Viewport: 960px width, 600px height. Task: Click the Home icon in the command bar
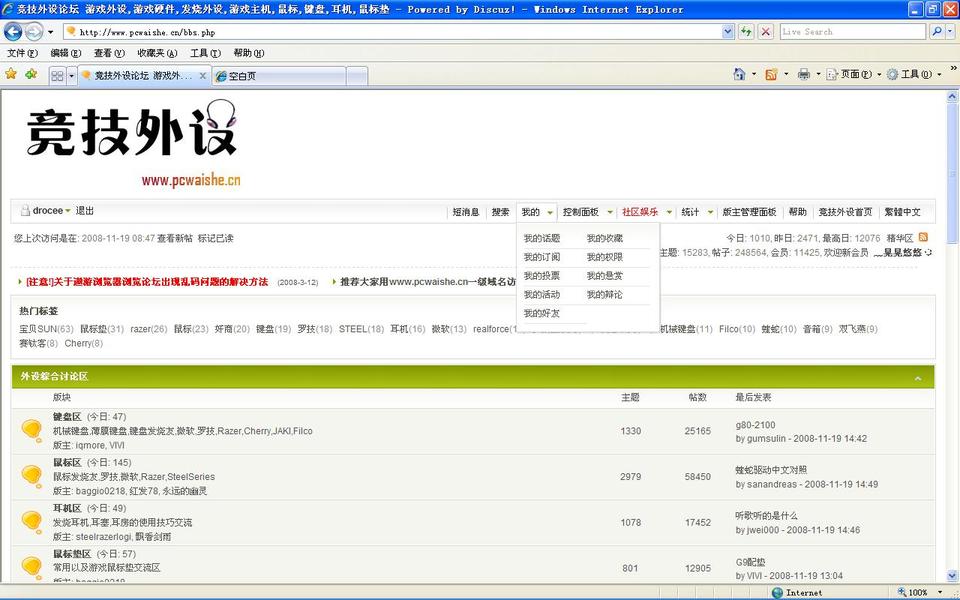[x=739, y=74]
